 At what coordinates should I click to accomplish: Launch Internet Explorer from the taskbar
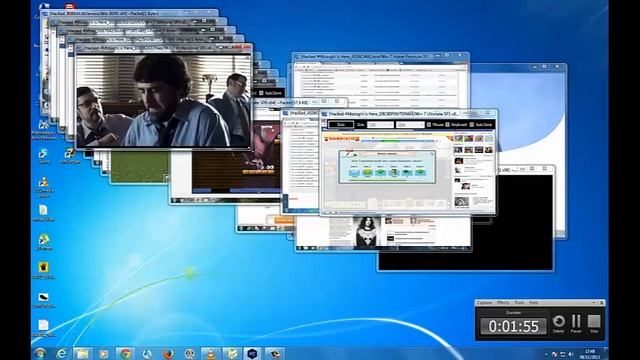(x=61, y=353)
